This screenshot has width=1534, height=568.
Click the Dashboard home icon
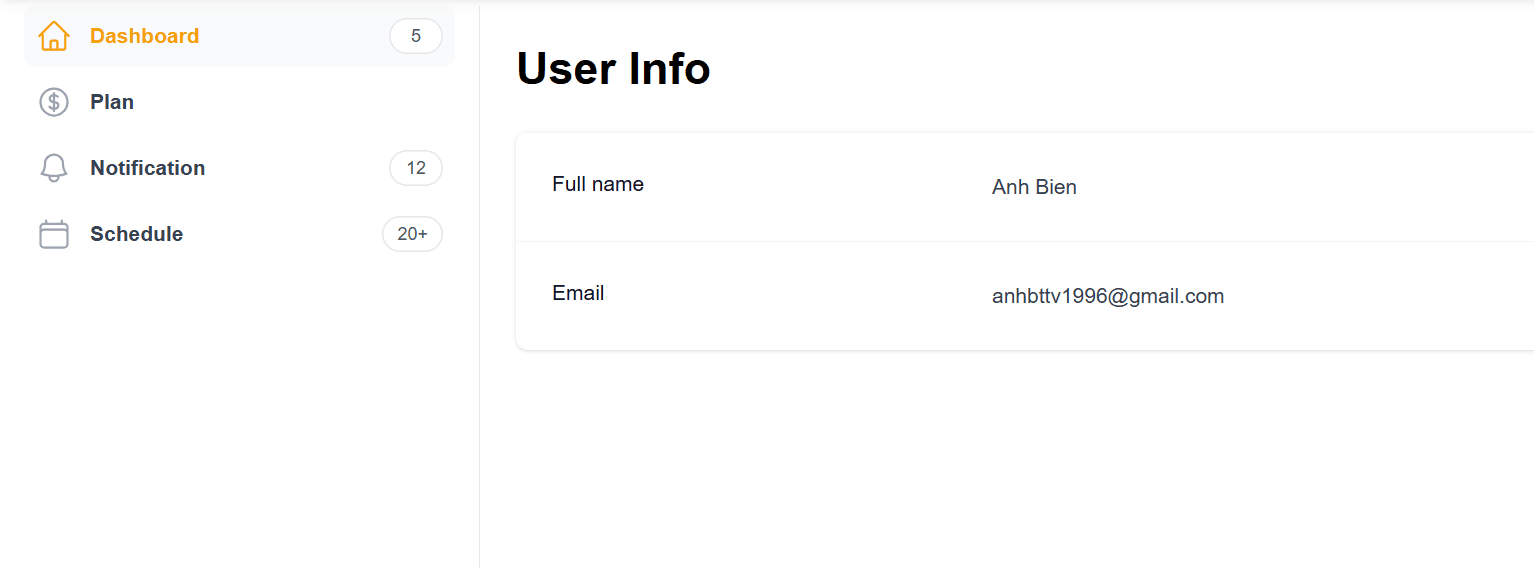54,36
